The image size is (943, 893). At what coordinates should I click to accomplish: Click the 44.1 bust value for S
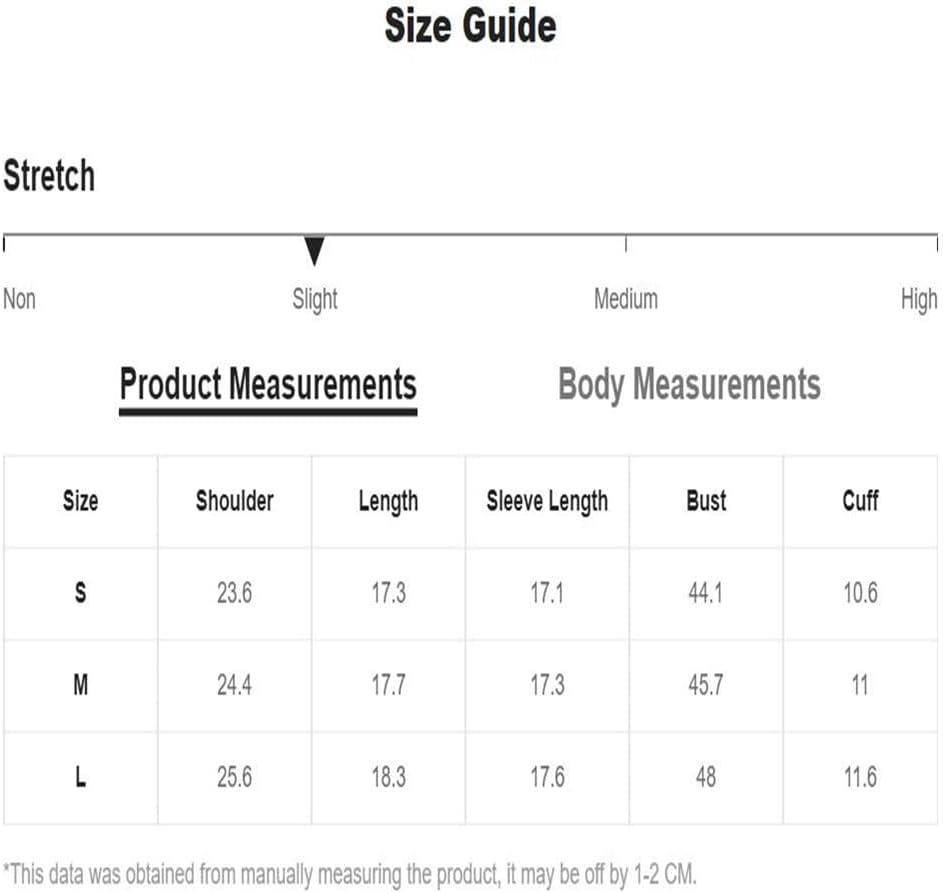(706, 593)
